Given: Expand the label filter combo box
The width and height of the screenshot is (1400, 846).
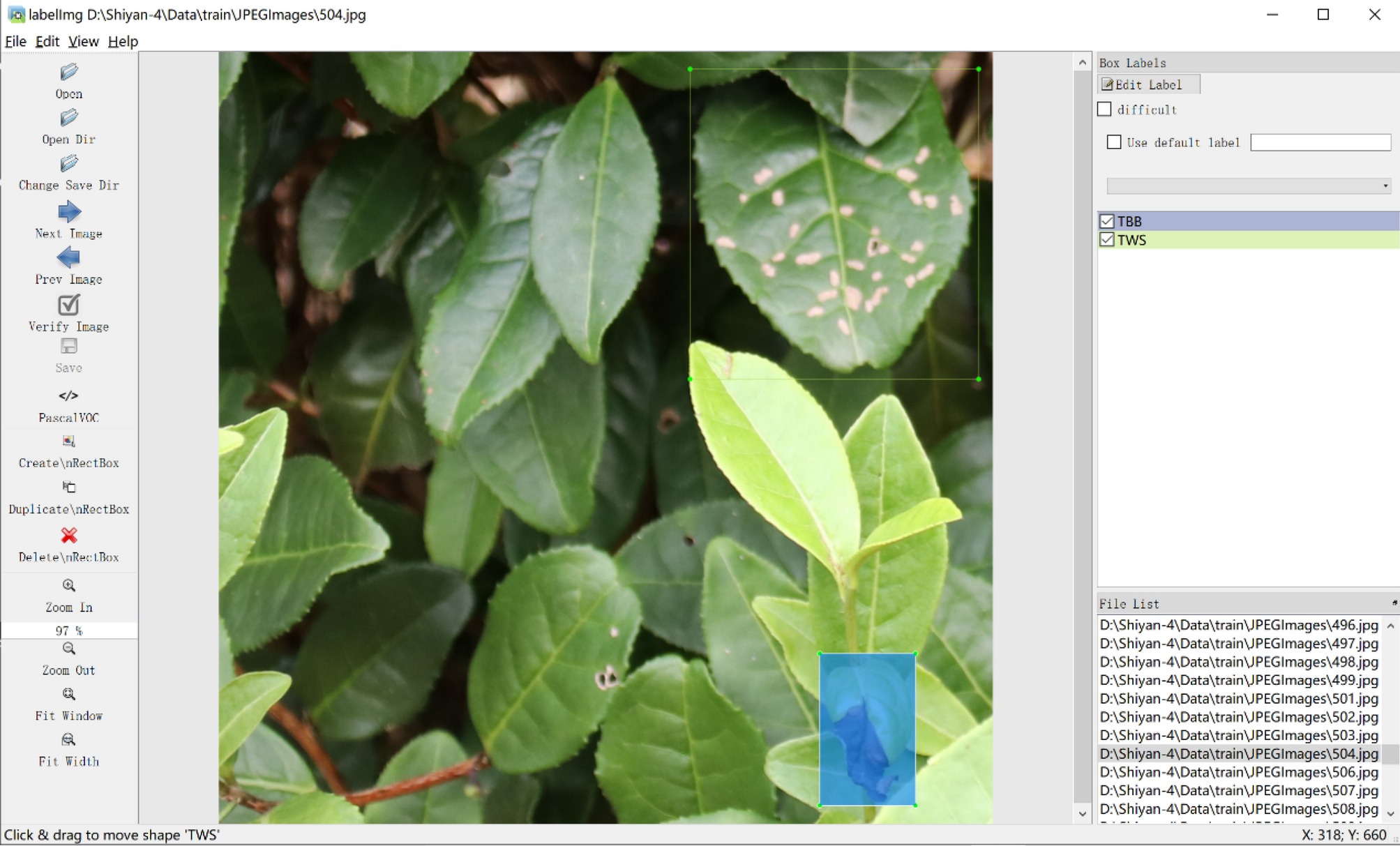Looking at the screenshot, I should (x=1248, y=186).
